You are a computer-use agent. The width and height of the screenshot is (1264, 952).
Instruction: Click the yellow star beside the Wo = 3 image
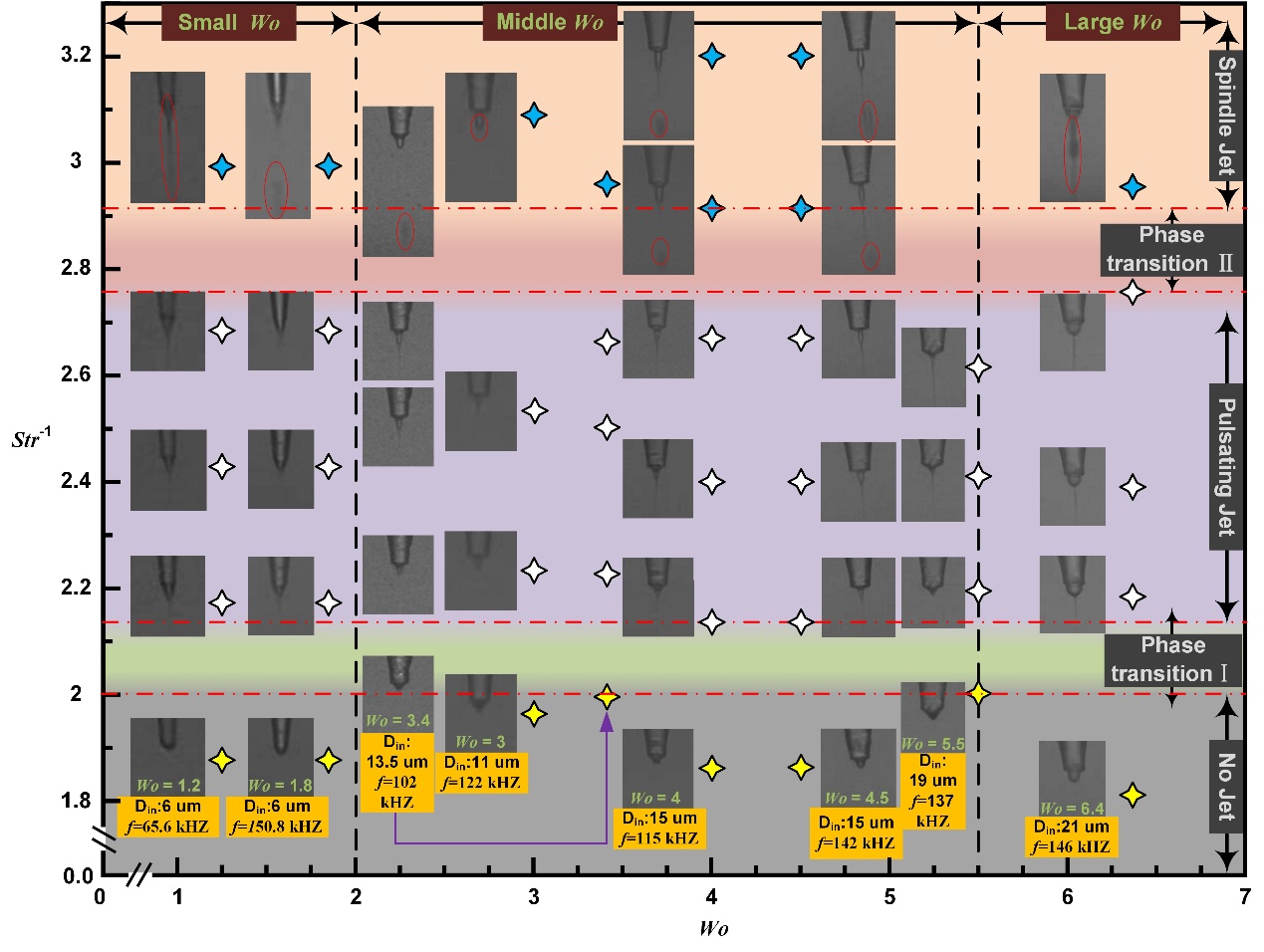(534, 713)
